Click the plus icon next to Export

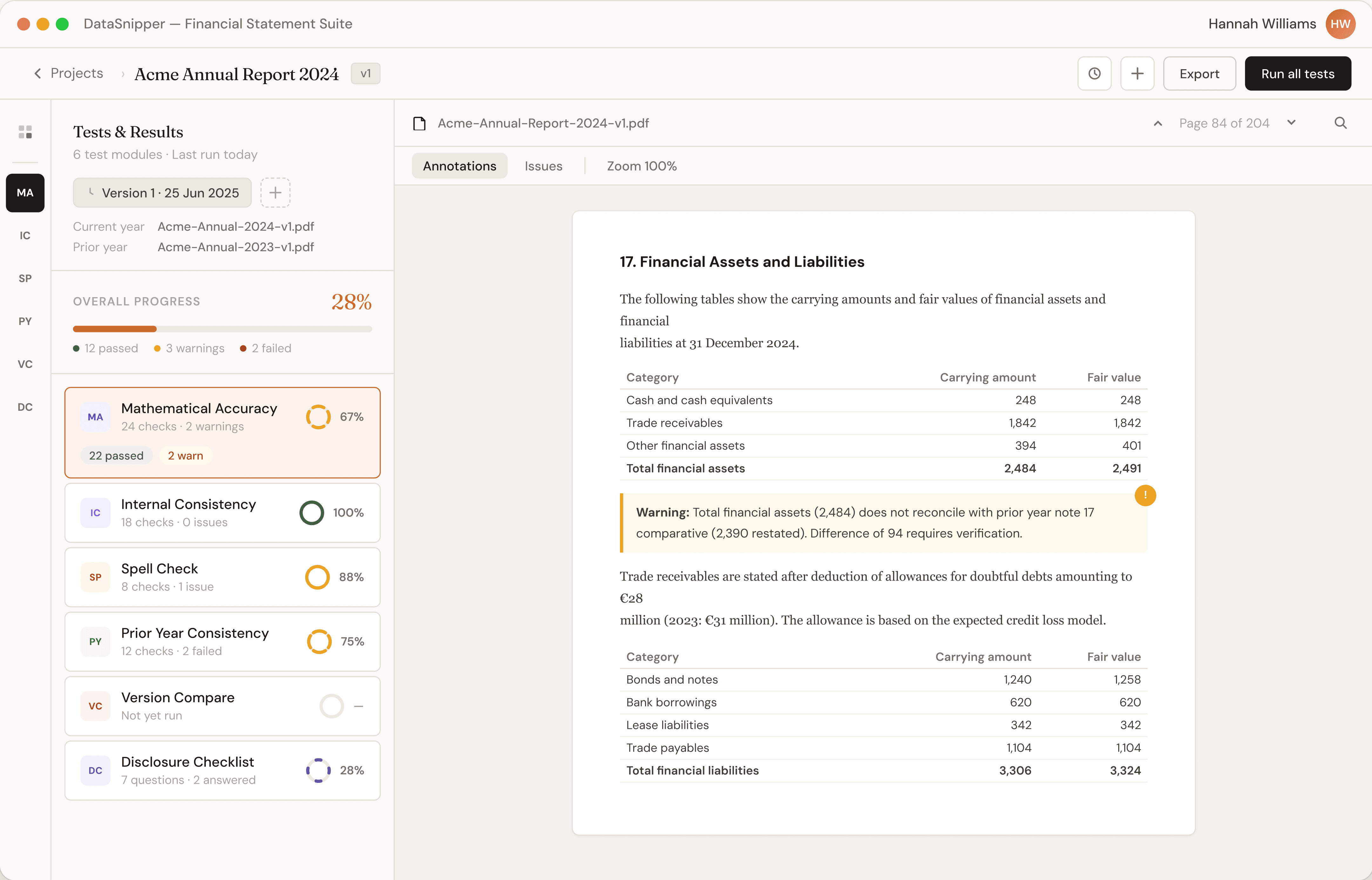[1137, 74]
